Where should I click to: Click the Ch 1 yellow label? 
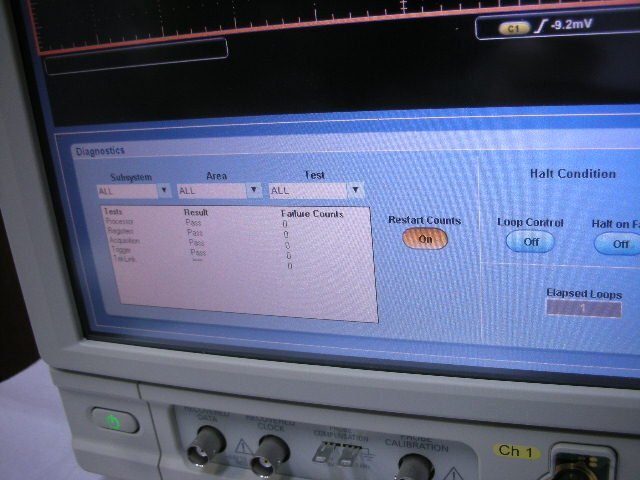tap(516, 451)
